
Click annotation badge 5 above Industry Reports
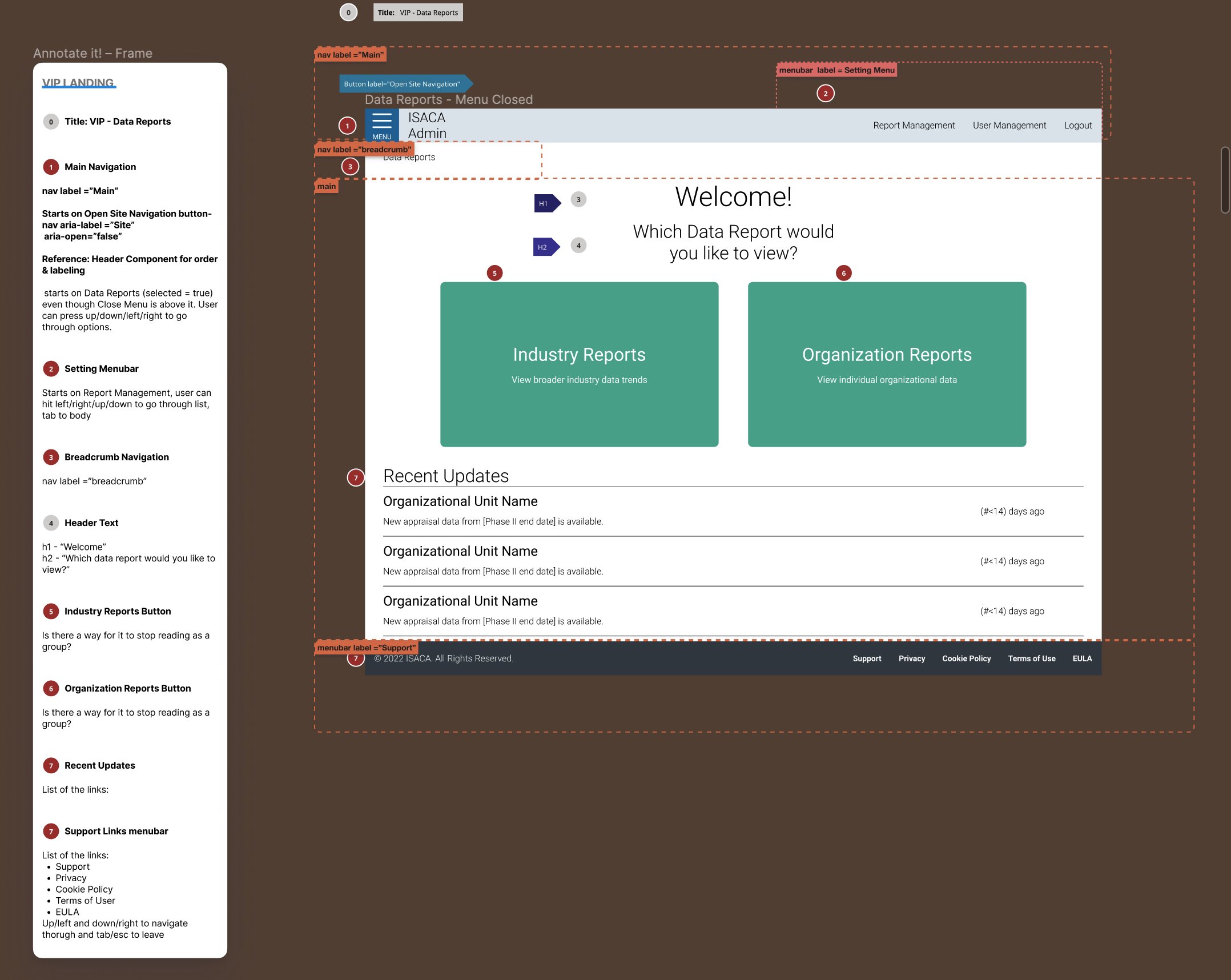coord(494,273)
